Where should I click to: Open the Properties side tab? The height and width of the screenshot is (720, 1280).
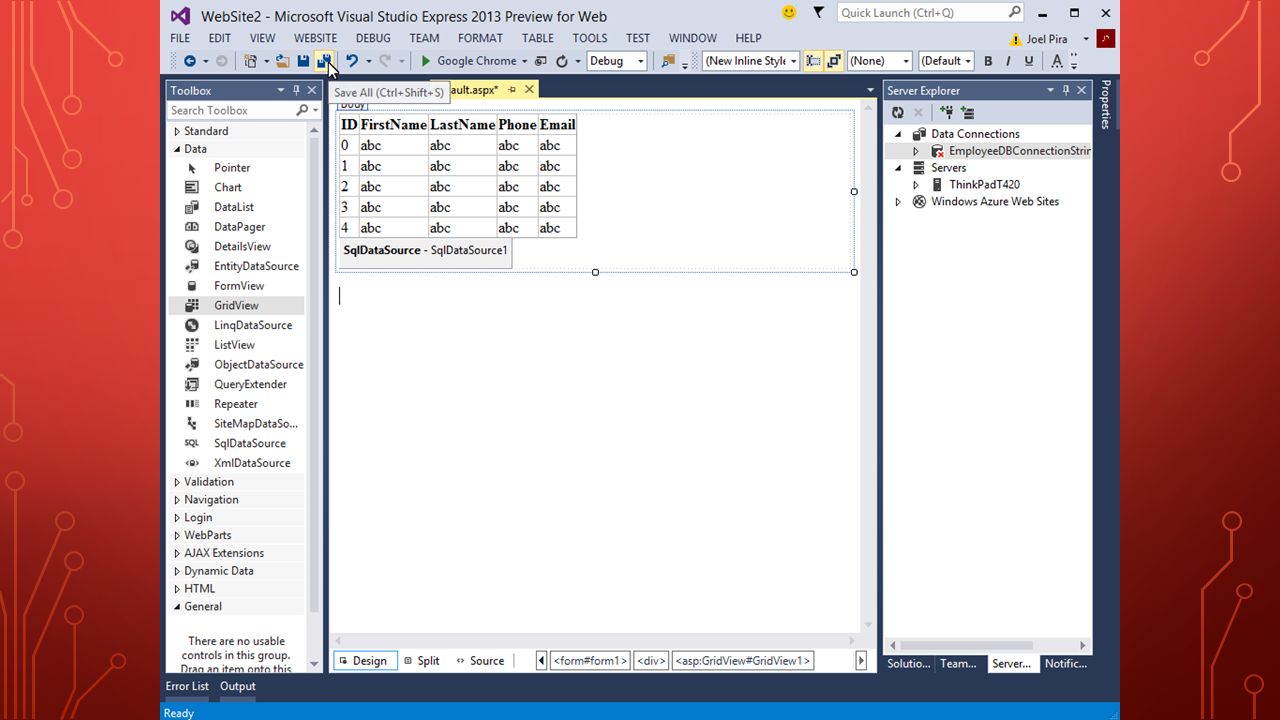[1106, 104]
